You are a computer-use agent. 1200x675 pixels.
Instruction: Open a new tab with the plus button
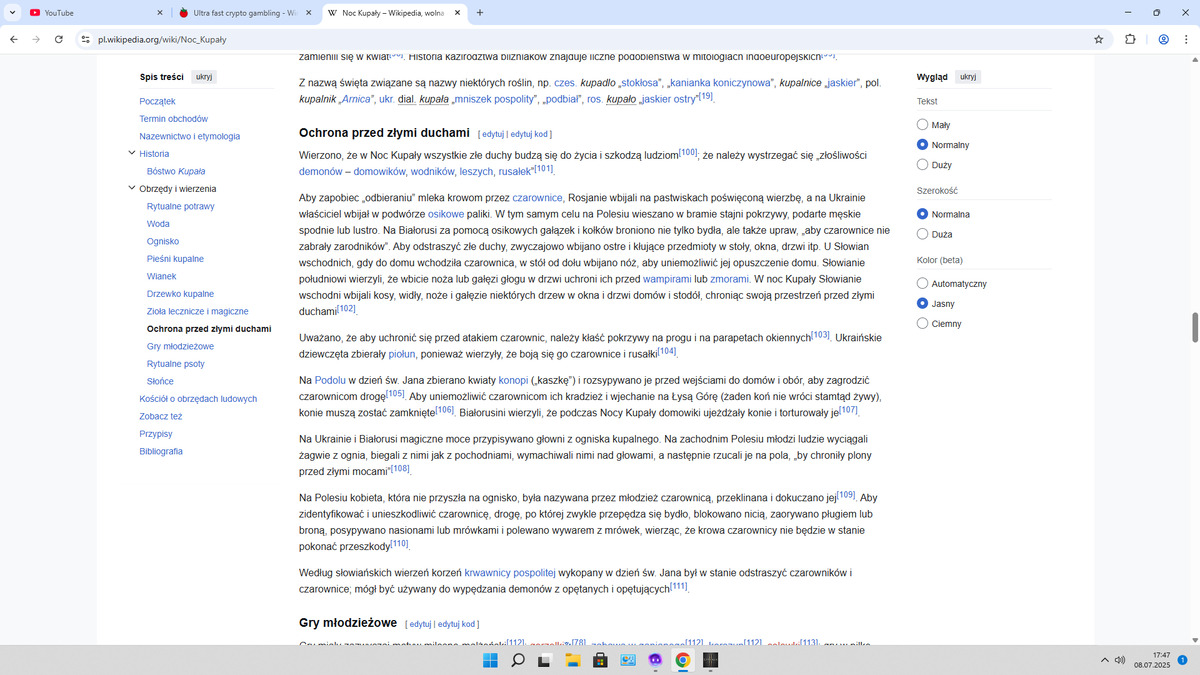(480, 13)
